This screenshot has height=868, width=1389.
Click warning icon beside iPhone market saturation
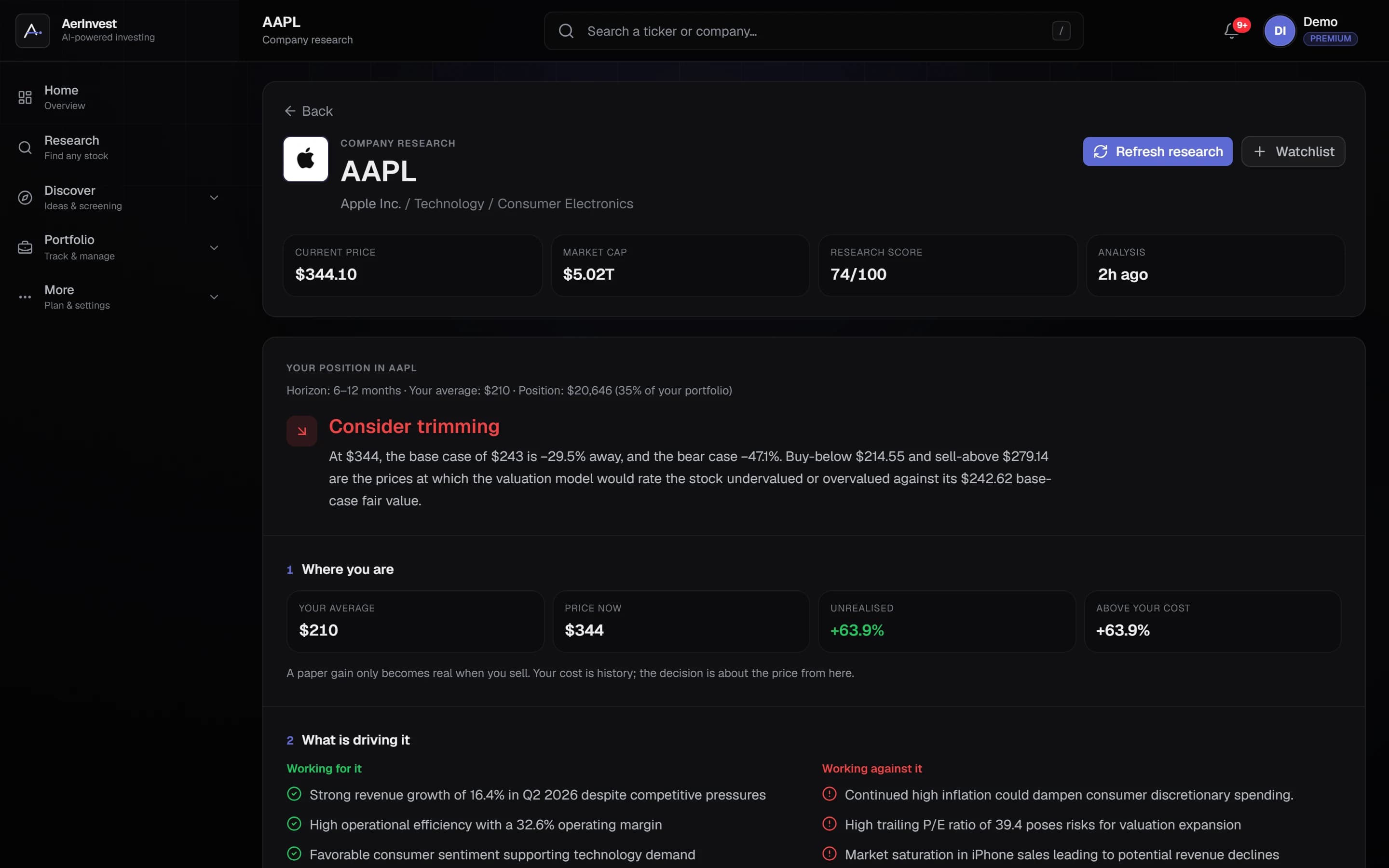(x=830, y=854)
